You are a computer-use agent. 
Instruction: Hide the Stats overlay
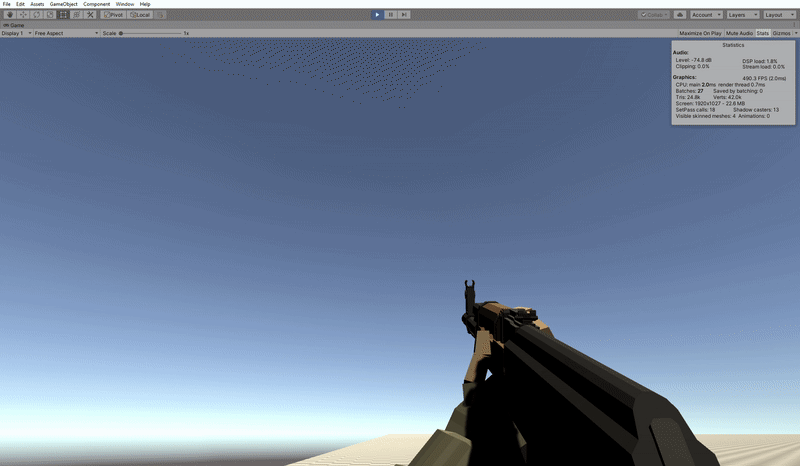click(x=763, y=33)
